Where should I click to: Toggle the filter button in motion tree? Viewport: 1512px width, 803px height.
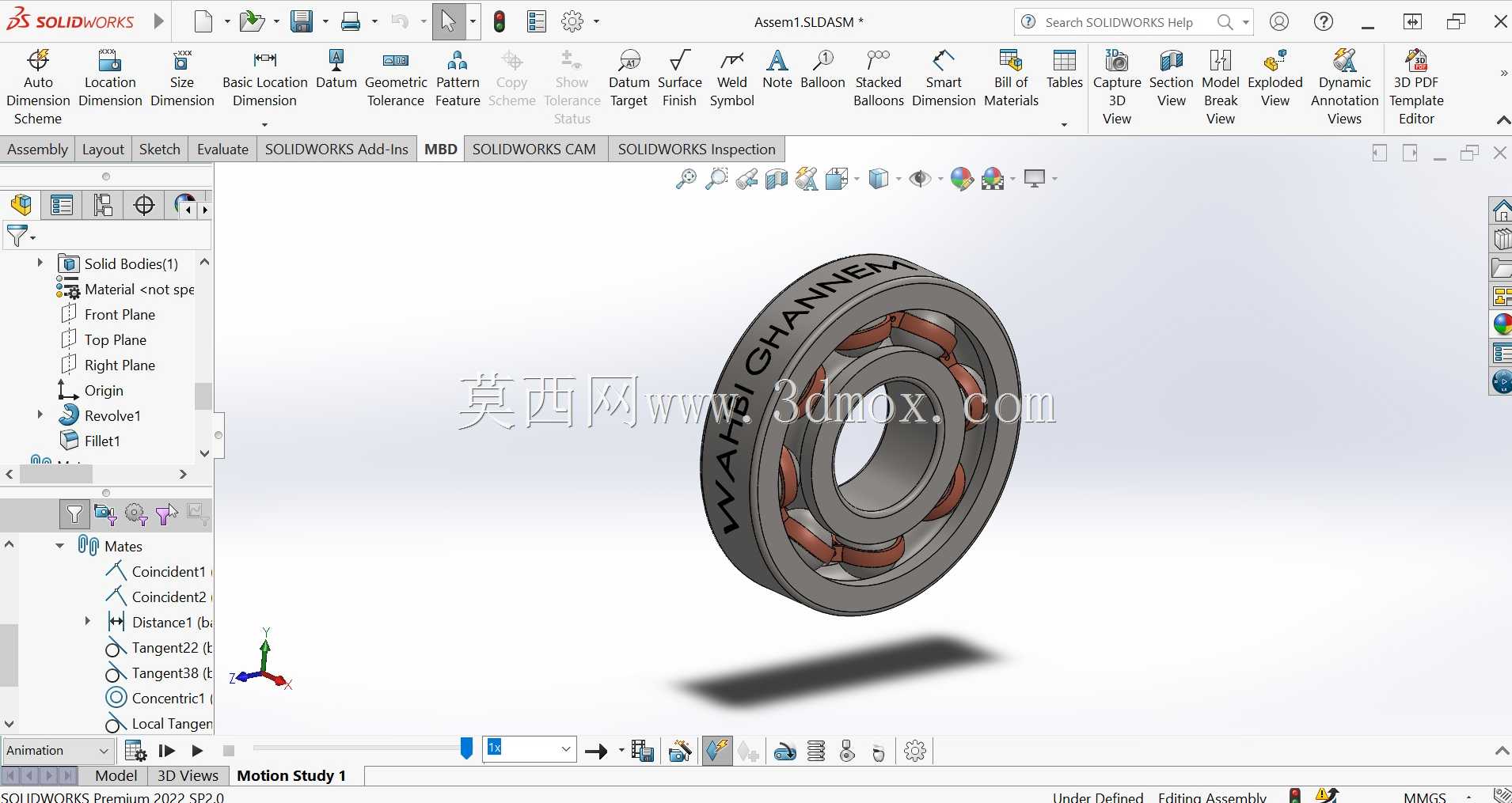click(74, 515)
